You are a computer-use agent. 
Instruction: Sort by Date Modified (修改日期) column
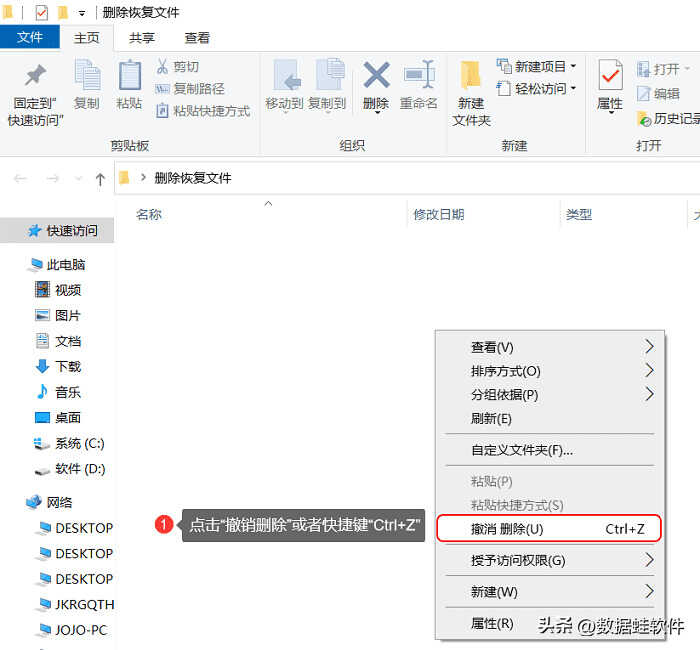439,215
